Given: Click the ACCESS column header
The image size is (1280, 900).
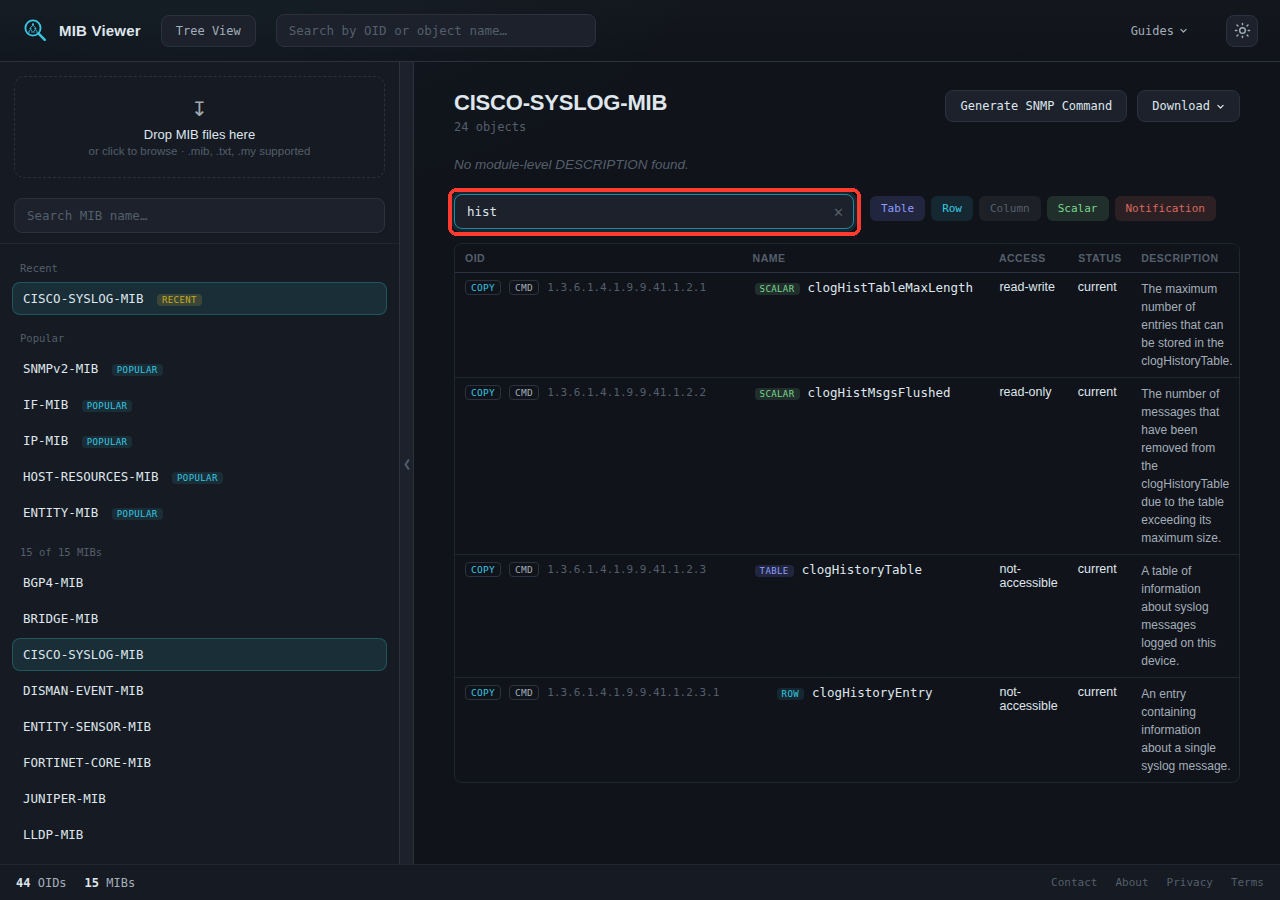Looking at the screenshot, I should (1022, 258).
